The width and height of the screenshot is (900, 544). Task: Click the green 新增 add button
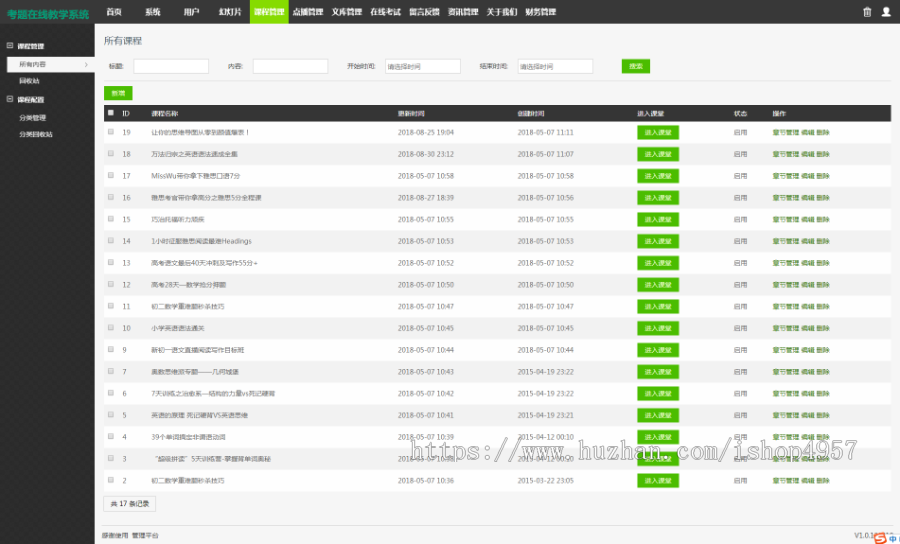pos(118,92)
